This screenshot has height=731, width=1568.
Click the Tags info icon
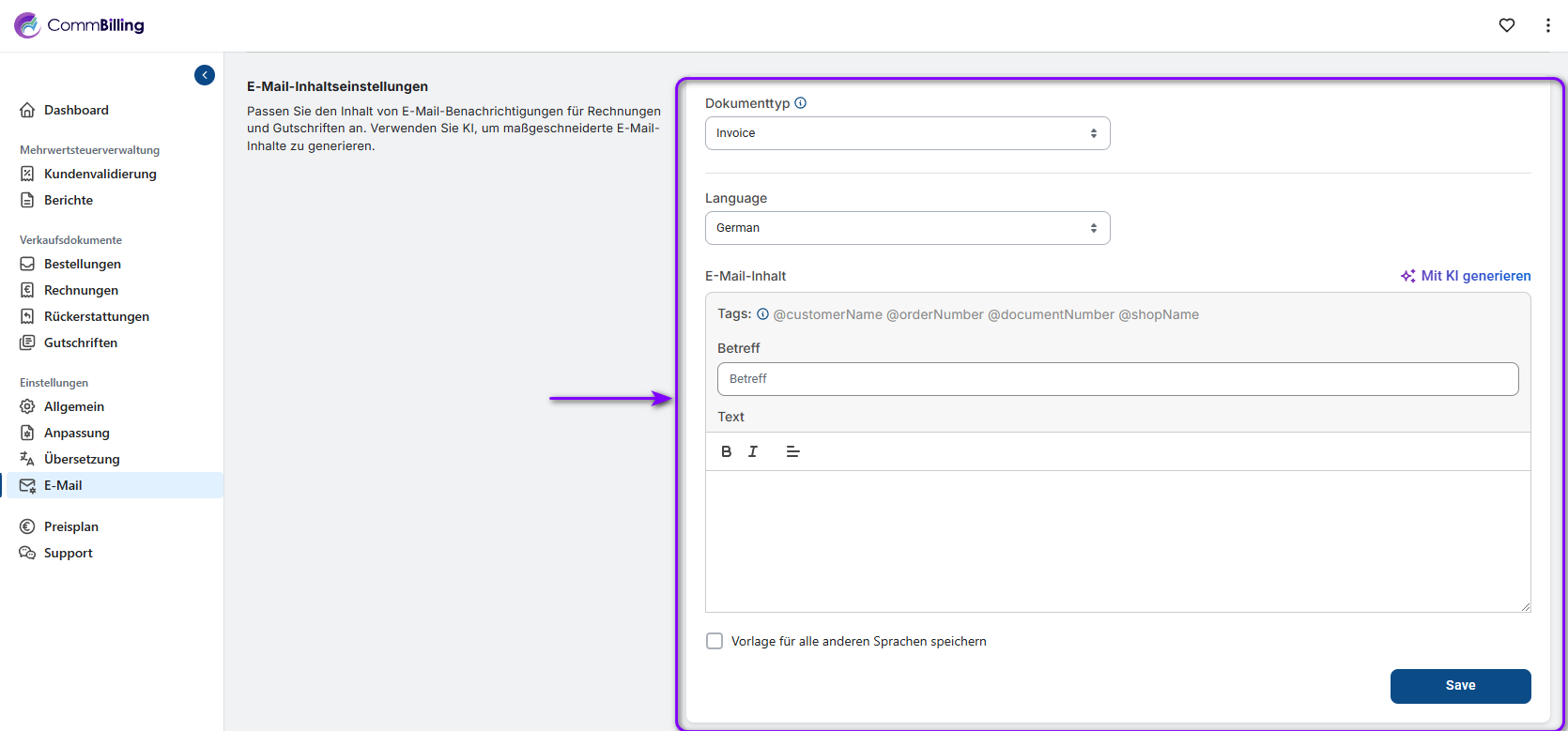coord(762,314)
